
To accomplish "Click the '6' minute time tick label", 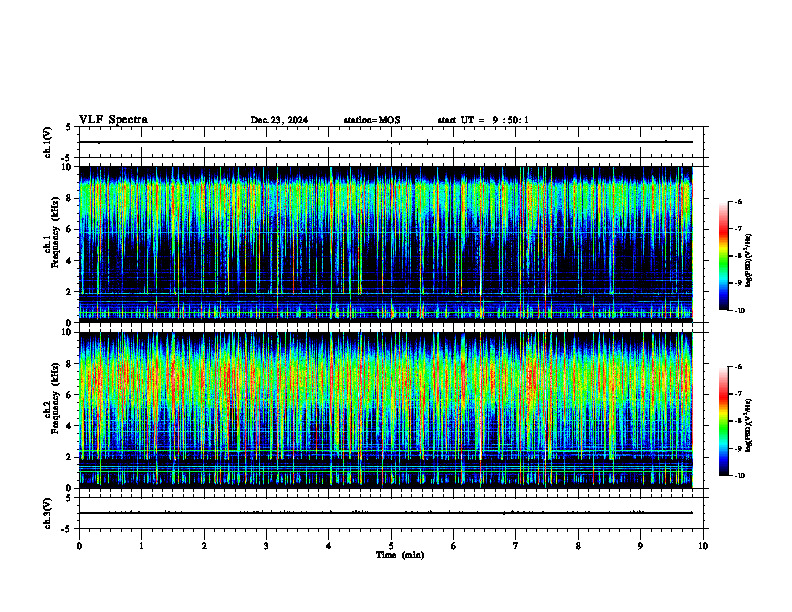I will click(454, 546).
